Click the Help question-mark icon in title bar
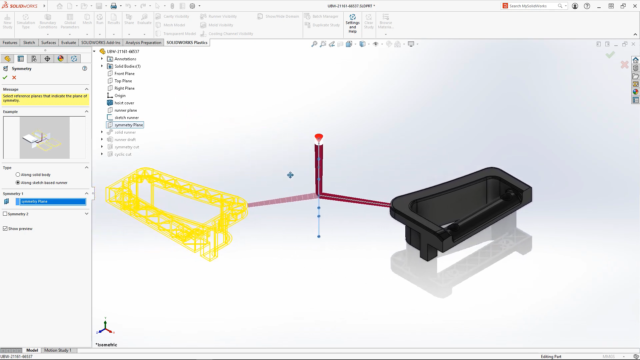 [587, 6]
